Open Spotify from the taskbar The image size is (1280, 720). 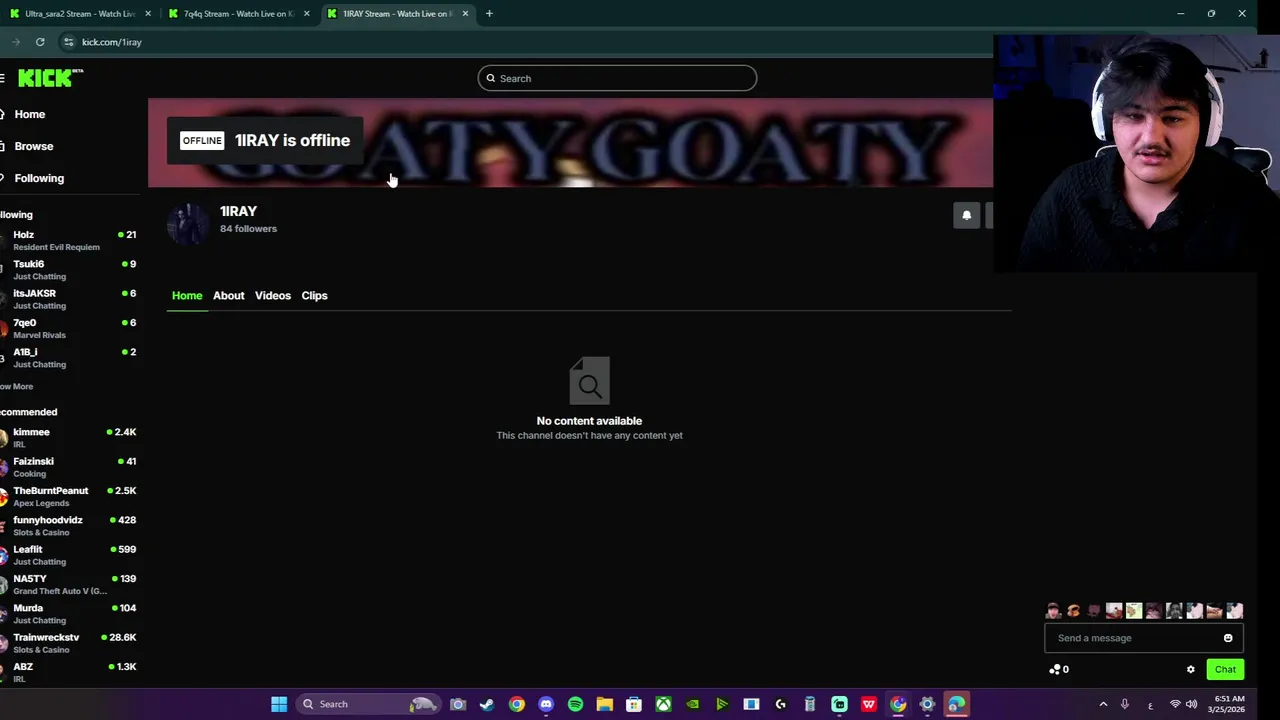575,704
